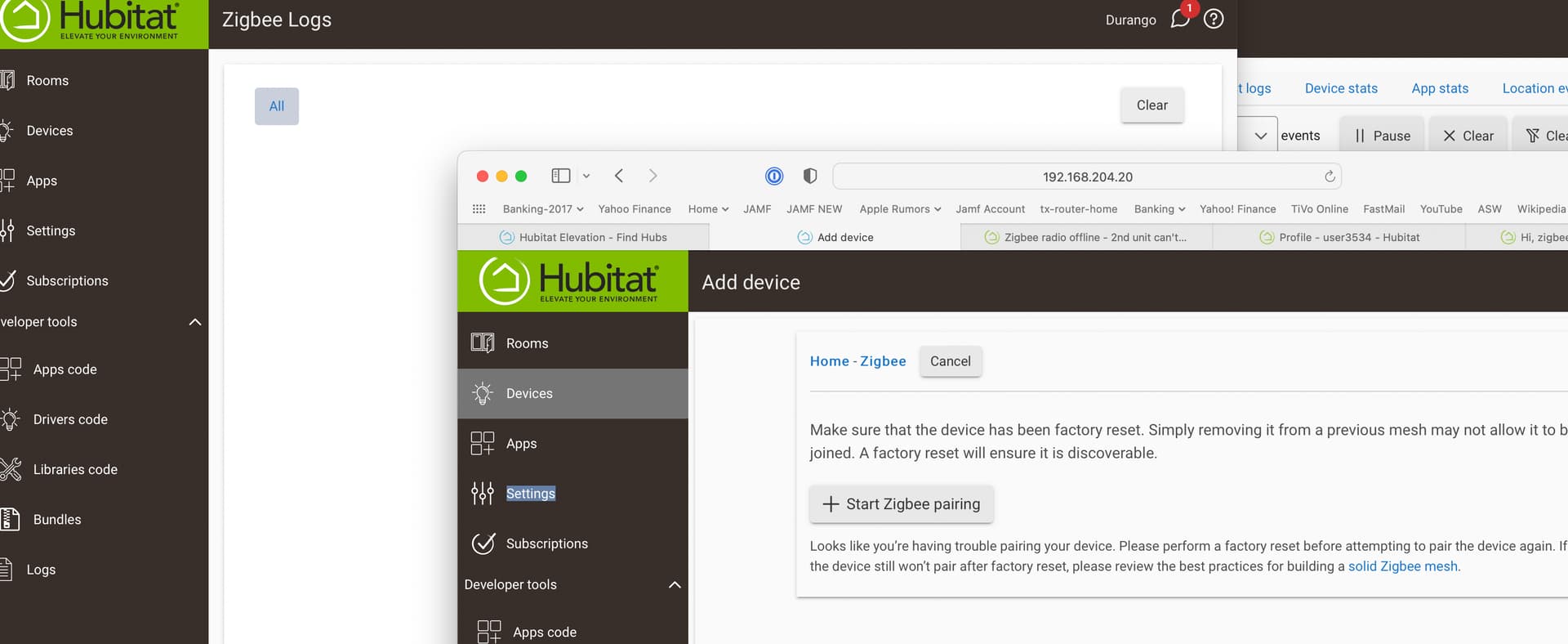Click the Devices lightbulb icon in Add device sidebar
Screen dimensions: 1568x644
pyautogui.click(x=482, y=393)
